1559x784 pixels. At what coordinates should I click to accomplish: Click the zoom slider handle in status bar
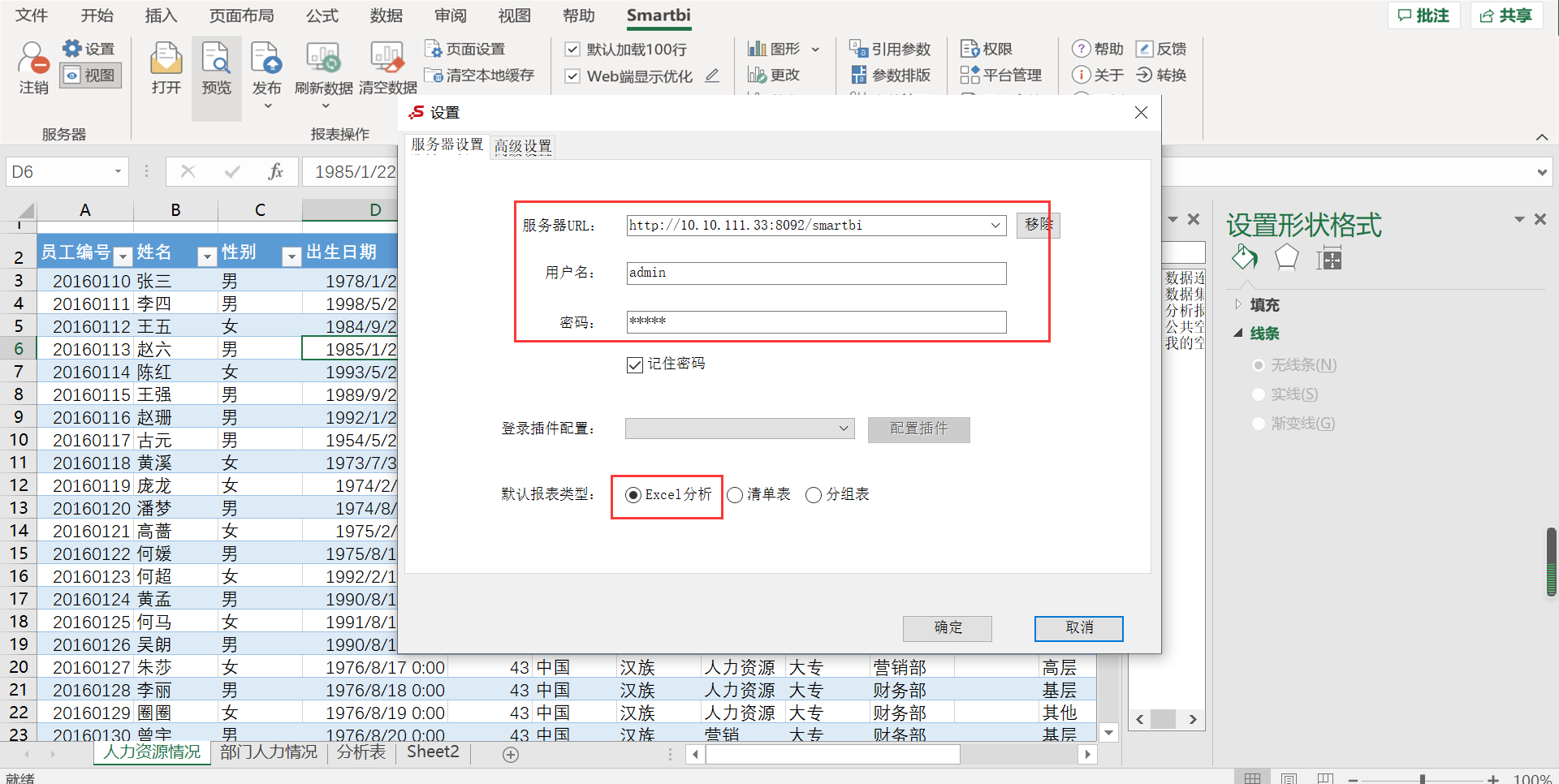point(1422,778)
